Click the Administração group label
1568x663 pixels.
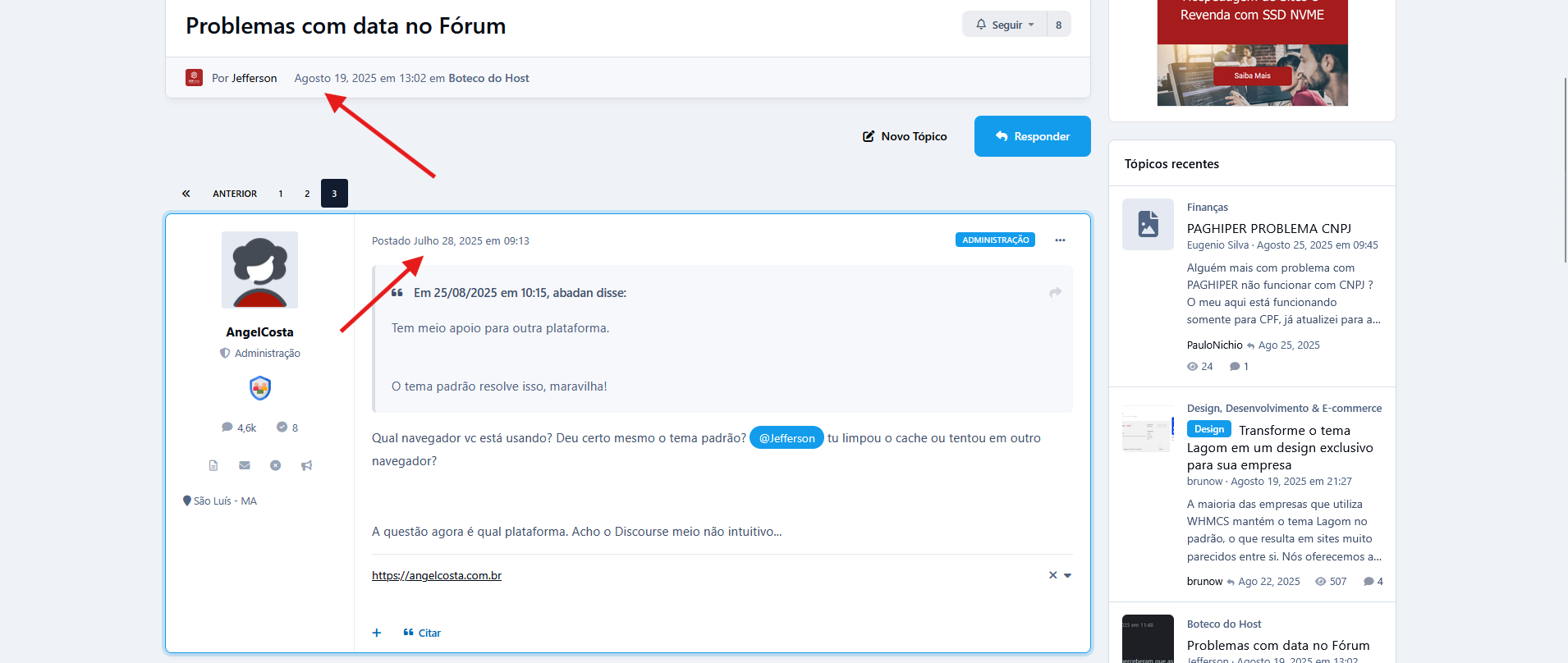click(268, 354)
